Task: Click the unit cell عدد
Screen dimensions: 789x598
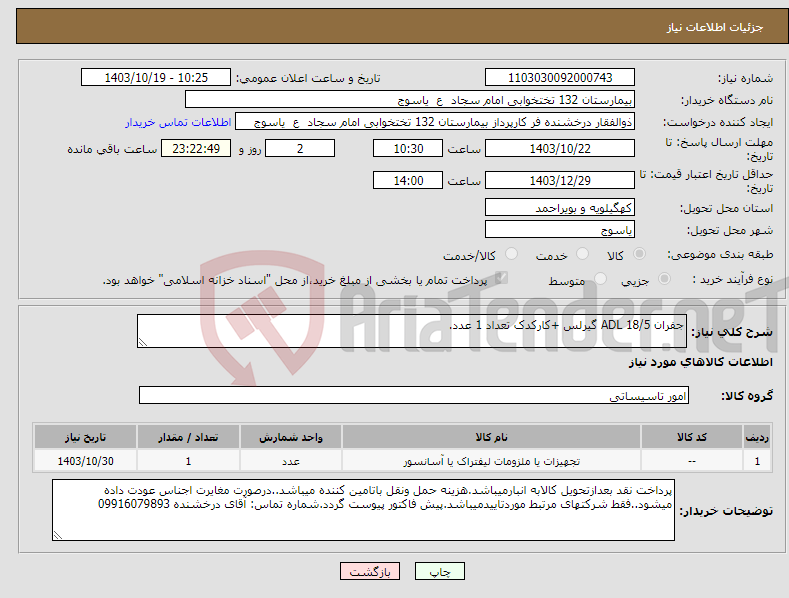Action: tap(291, 461)
